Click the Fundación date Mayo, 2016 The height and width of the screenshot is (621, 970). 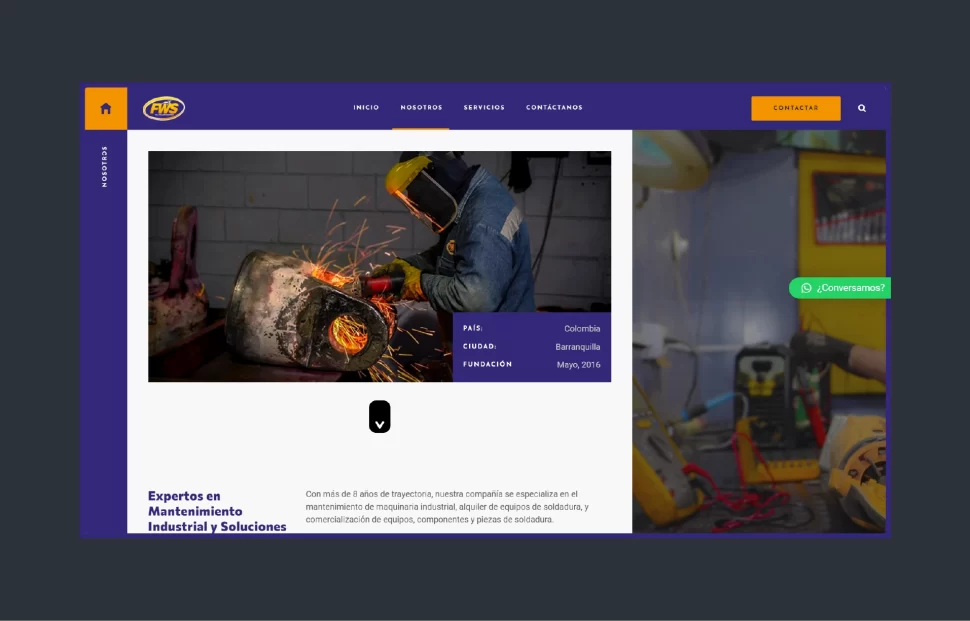point(578,365)
